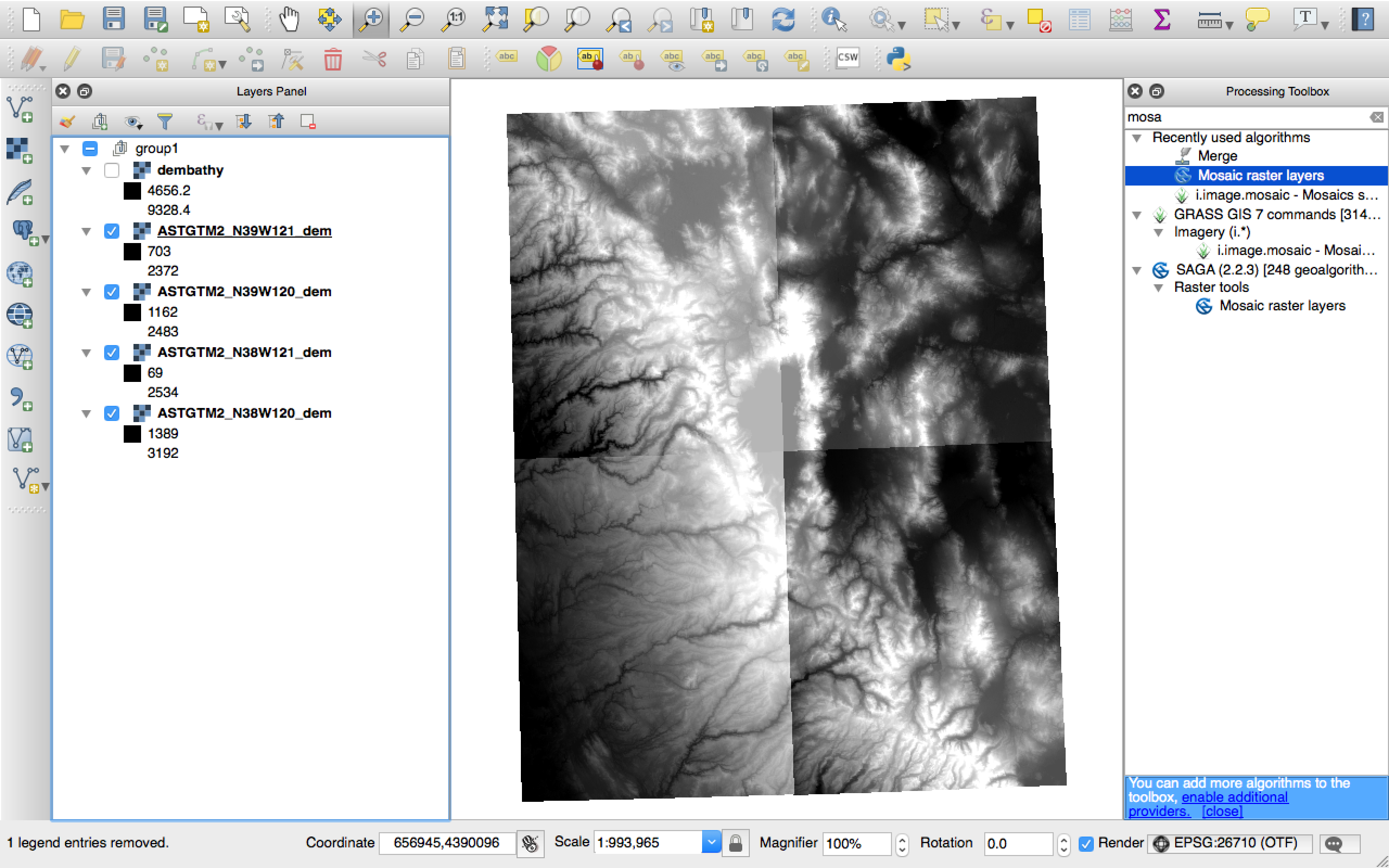Zoom to native 1:1 resolution
Screen dimensions: 1389x868
454,20
